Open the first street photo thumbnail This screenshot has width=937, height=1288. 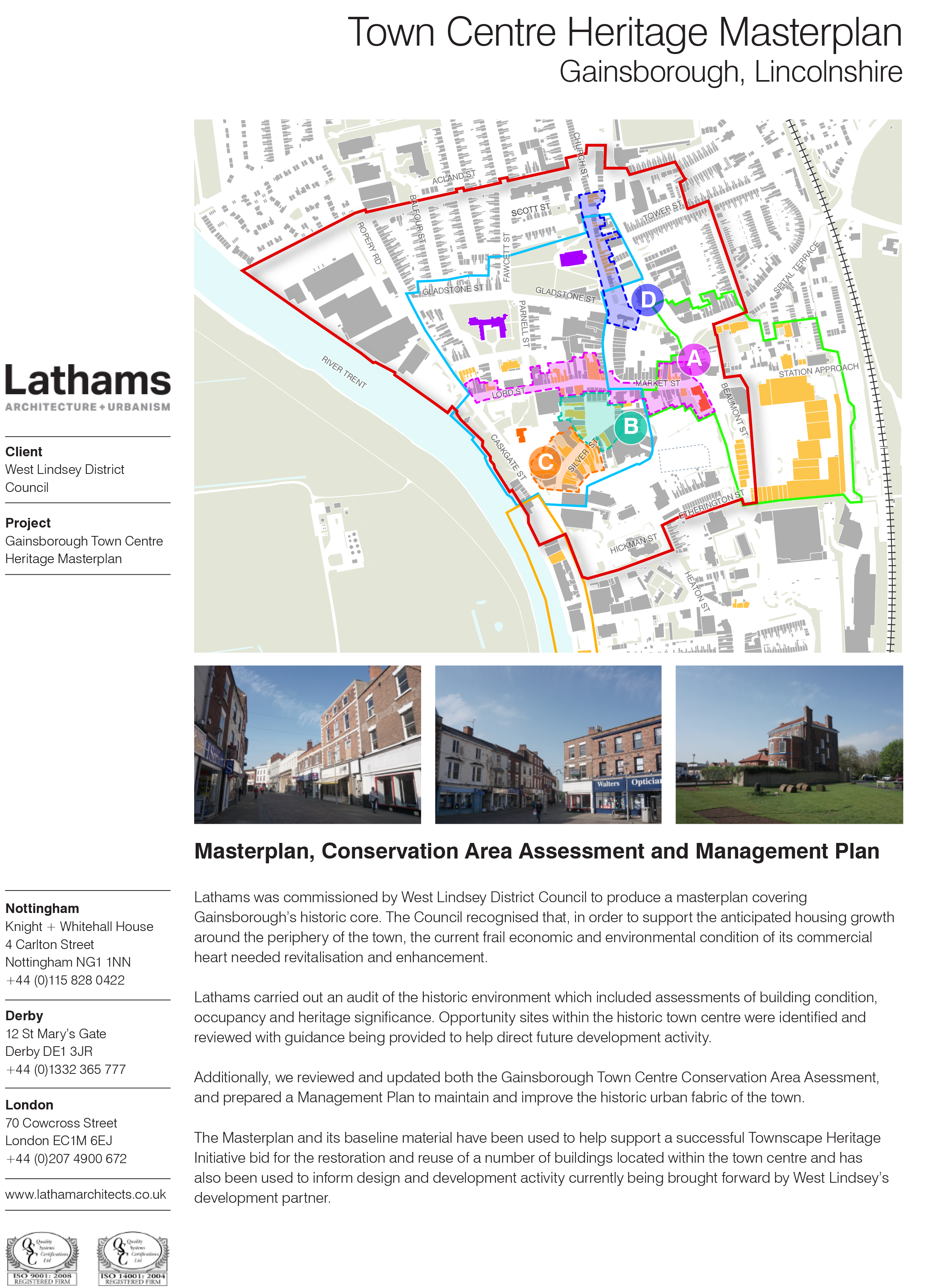point(307,744)
